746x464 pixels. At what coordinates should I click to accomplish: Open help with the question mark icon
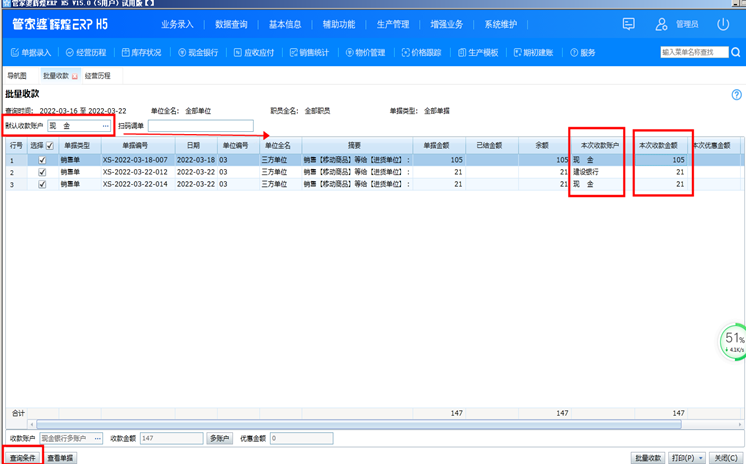(x=737, y=95)
